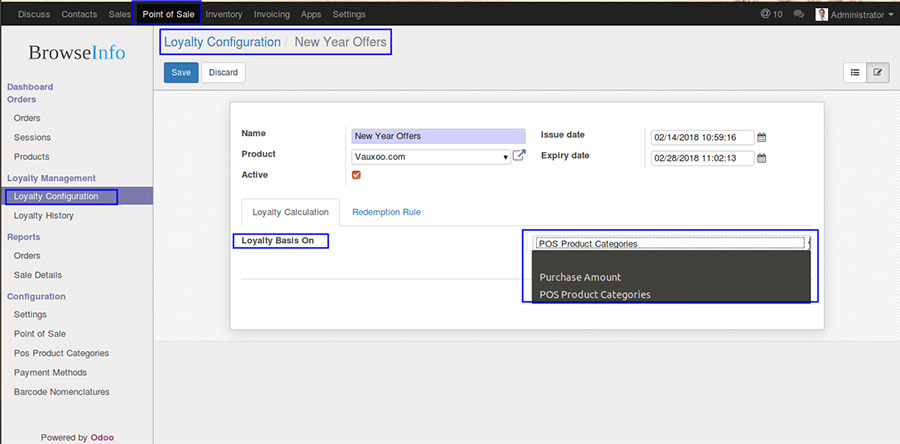Click the BrowseInfo logo
Image resolution: width=900 pixels, height=444 pixels.
tap(77, 53)
